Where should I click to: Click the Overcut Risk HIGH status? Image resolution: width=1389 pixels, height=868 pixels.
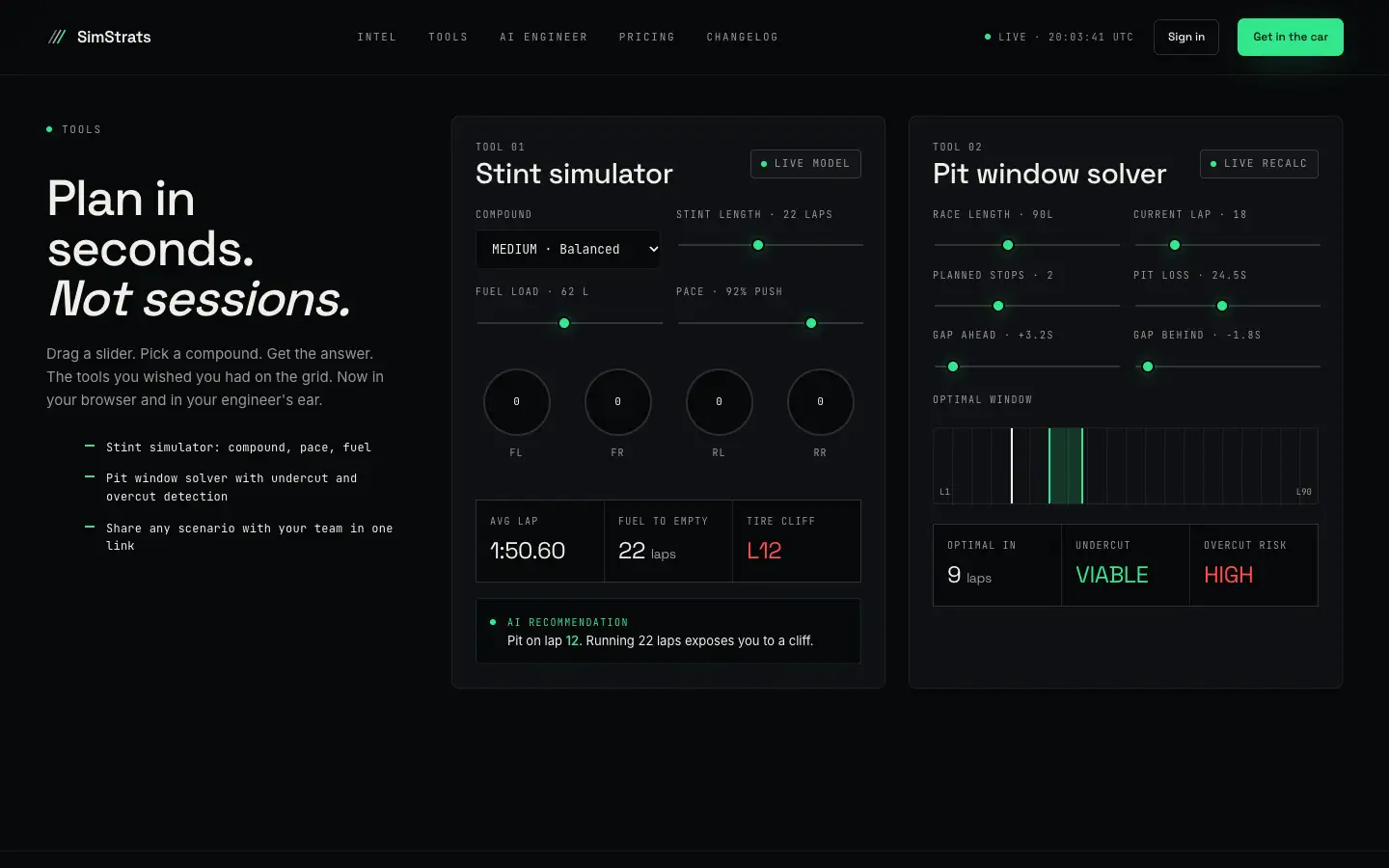coord(1229,575)
